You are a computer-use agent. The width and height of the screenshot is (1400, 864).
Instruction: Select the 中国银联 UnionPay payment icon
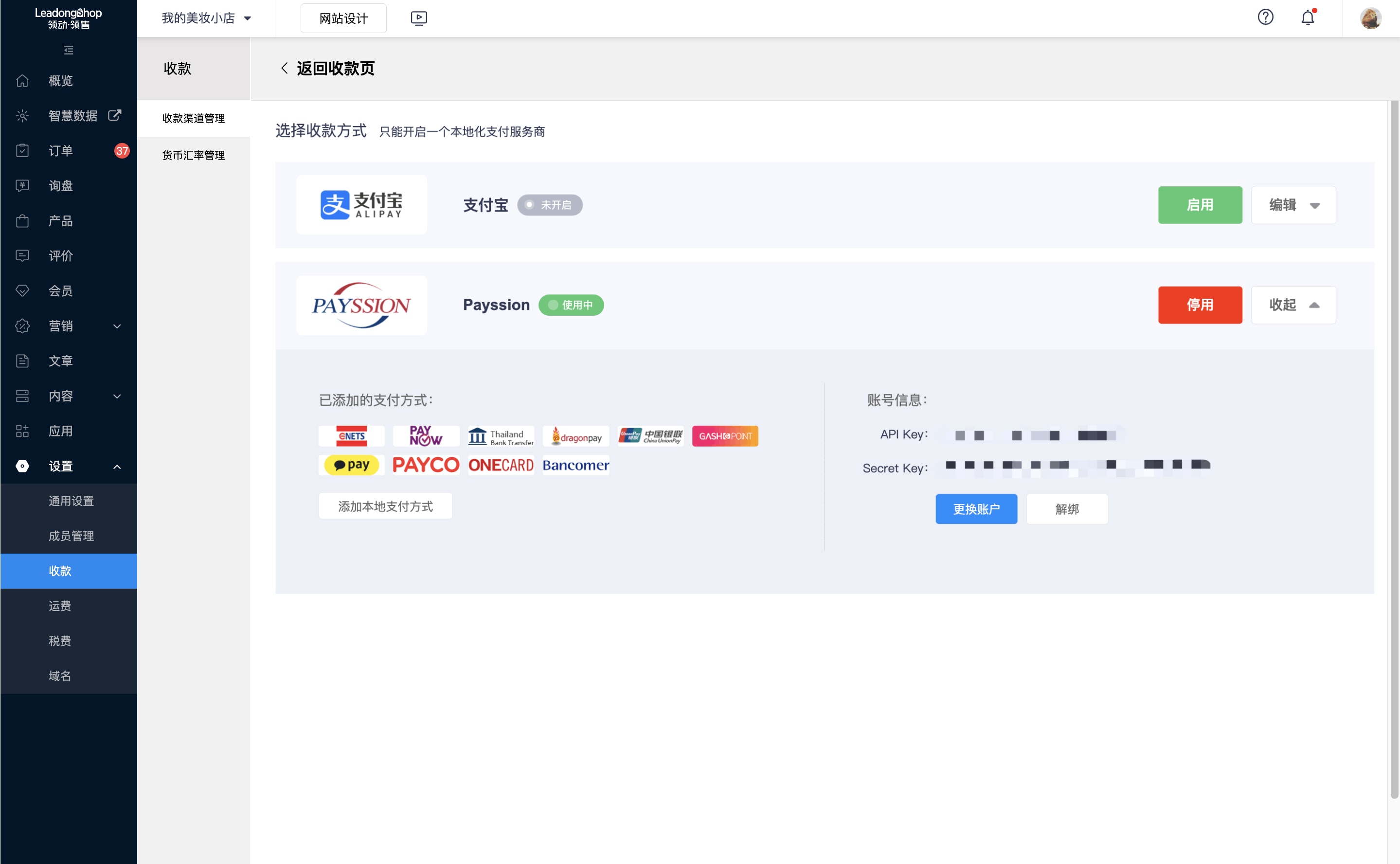tap(650, 436)
